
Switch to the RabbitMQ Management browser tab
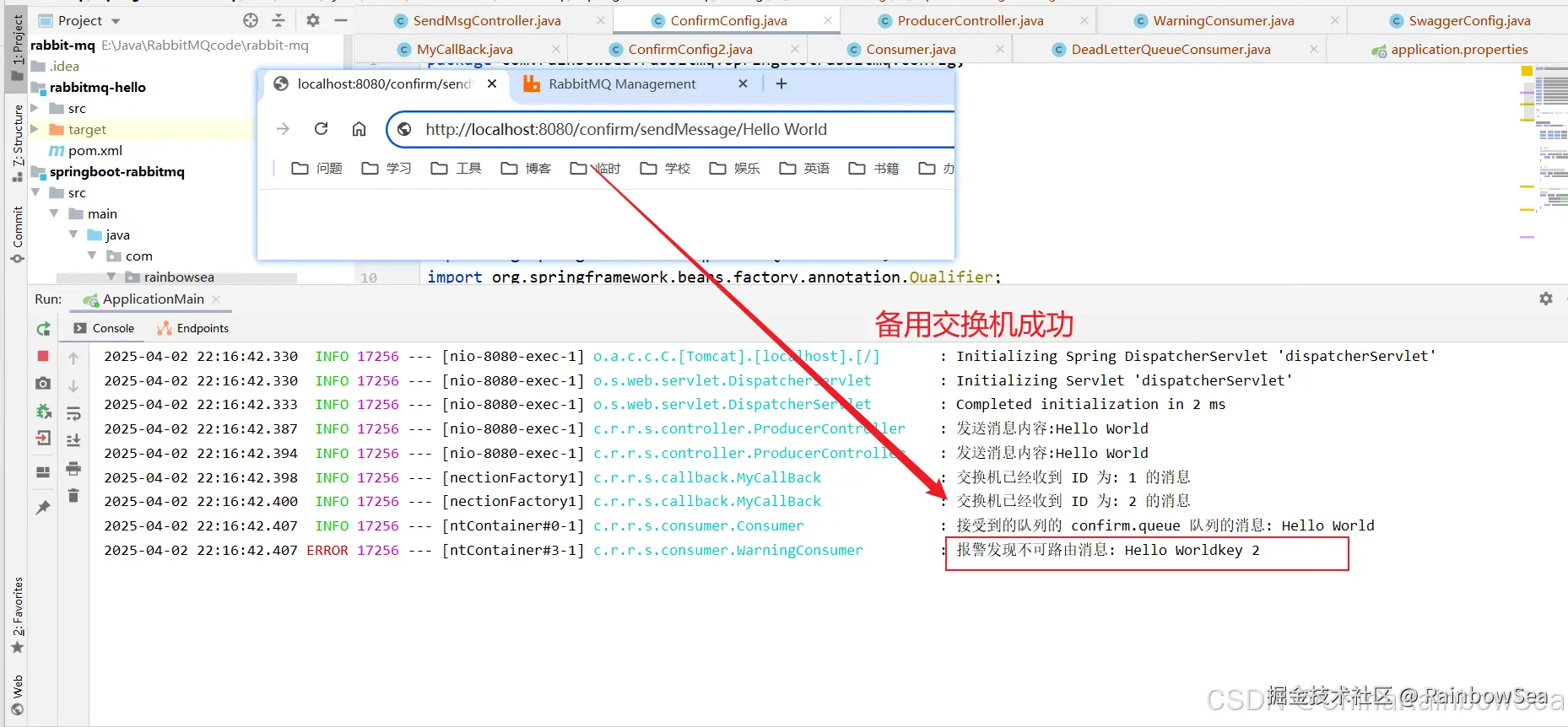[622, 83]
